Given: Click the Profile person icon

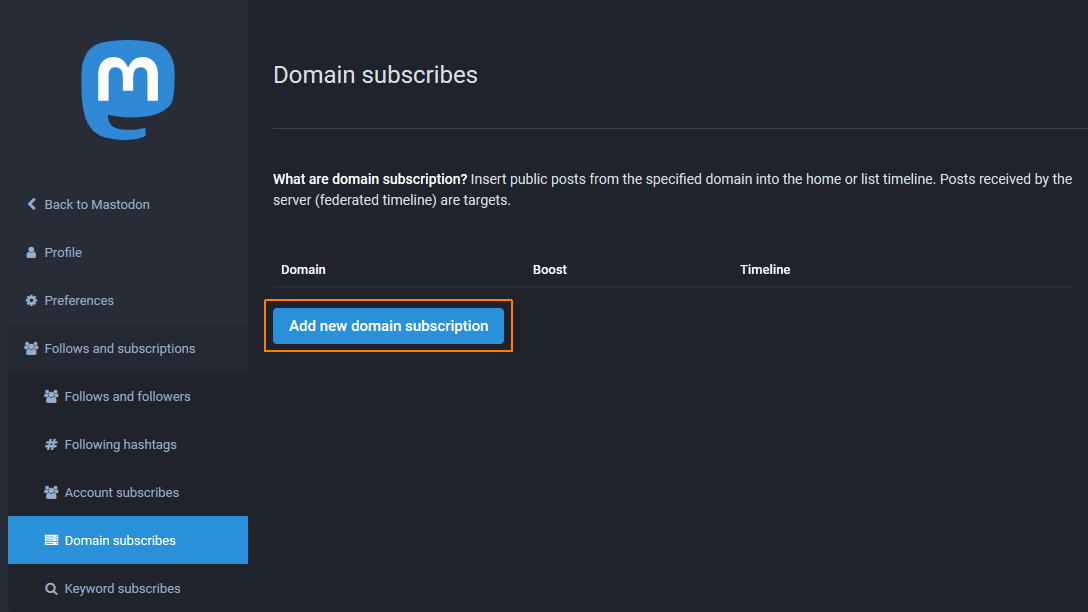Looking at the screenshot, I should coord(32,252).
